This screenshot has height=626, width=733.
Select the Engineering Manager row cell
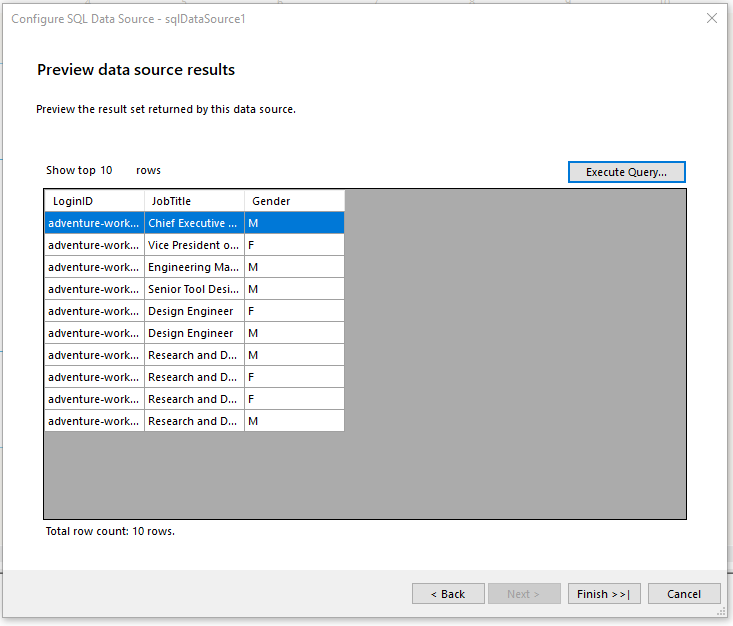click(194, 267)
